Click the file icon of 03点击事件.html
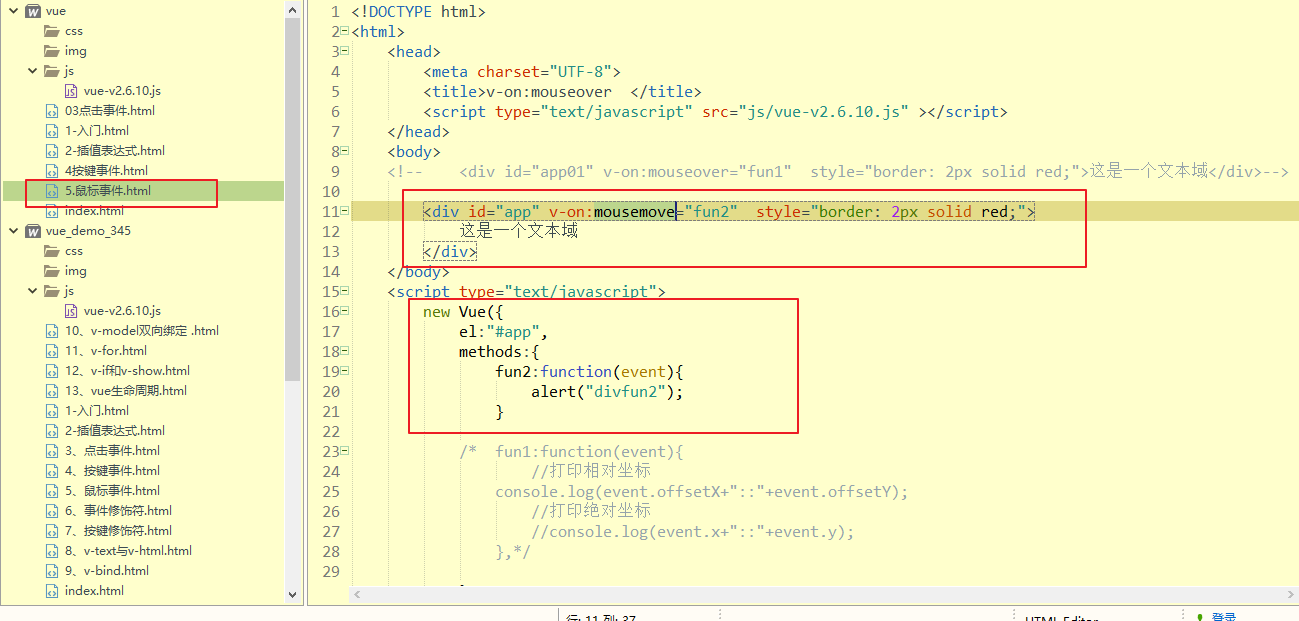Viewport: 1299px width, 621px height. pos(52,111)
